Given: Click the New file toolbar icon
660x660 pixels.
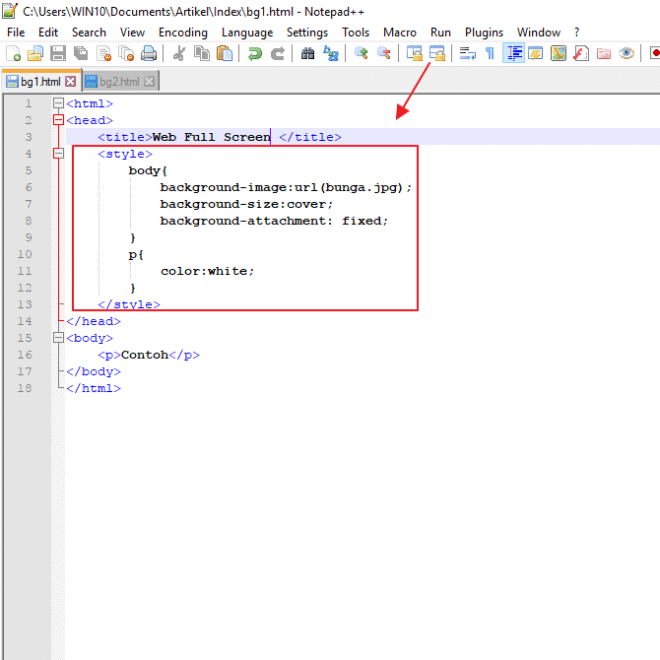Looking at the screenshot, I should (x=13, y=54).
